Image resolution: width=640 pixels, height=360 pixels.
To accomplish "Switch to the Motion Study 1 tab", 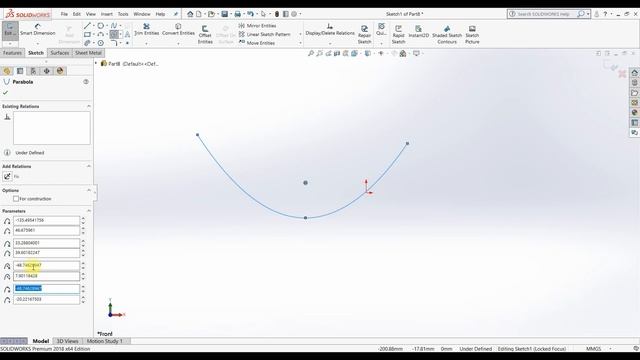I will 104,341.
